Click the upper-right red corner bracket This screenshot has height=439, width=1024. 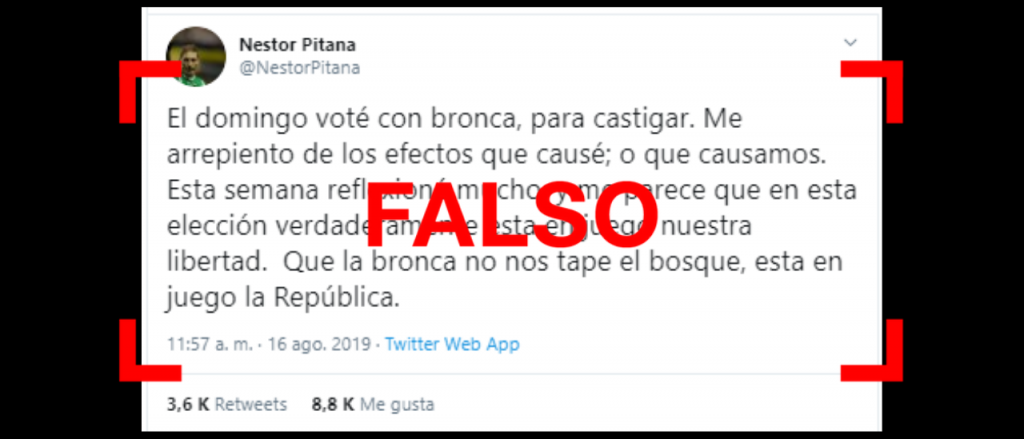click(871, 91)
